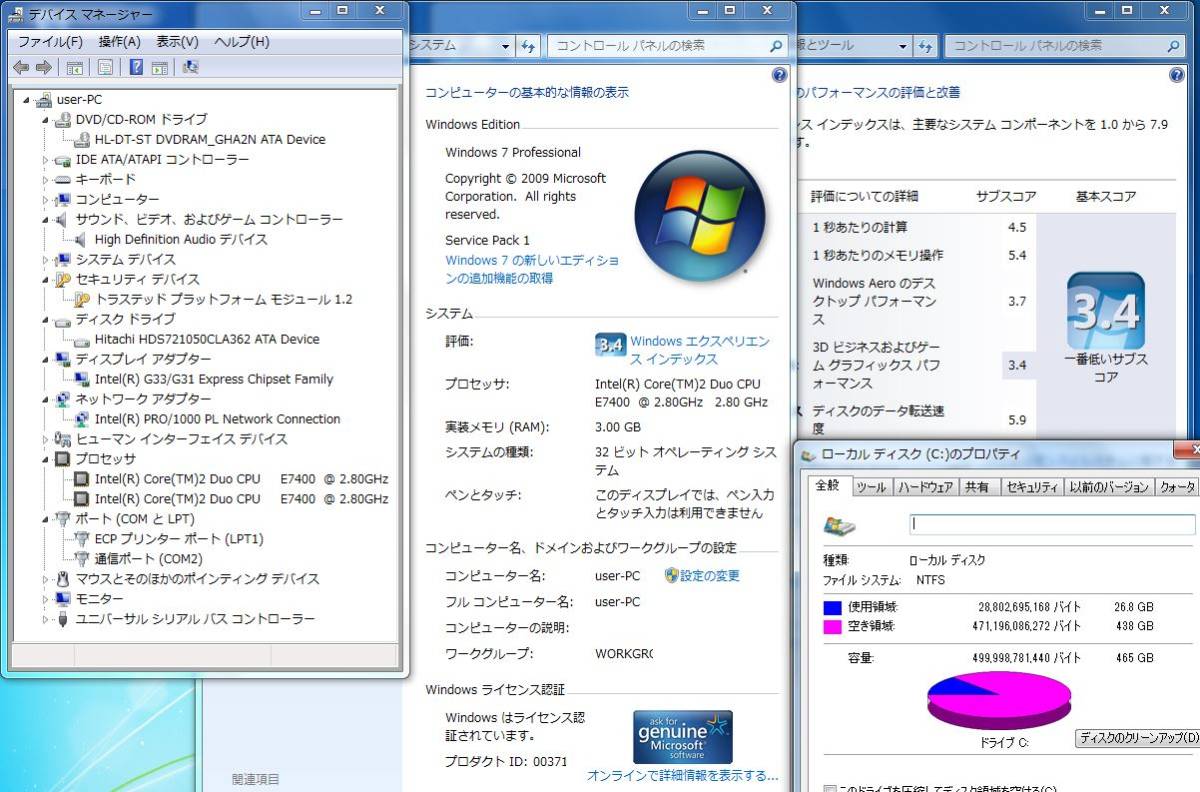The height and width of the screenshot is (792, 1200).
Task: Switch to the セキュリティ tab
Action: point(1031,487)
